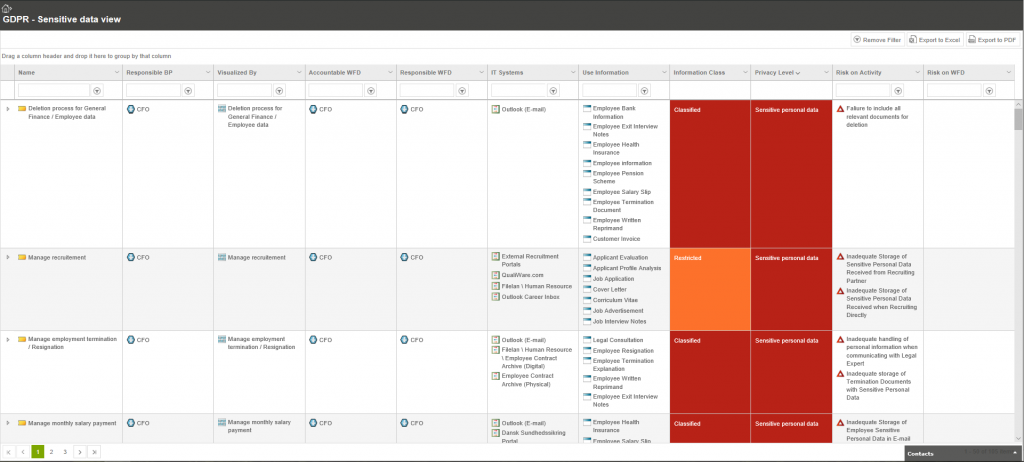
Task: Go to page 2 of results
Action: (x=52, y=452)
